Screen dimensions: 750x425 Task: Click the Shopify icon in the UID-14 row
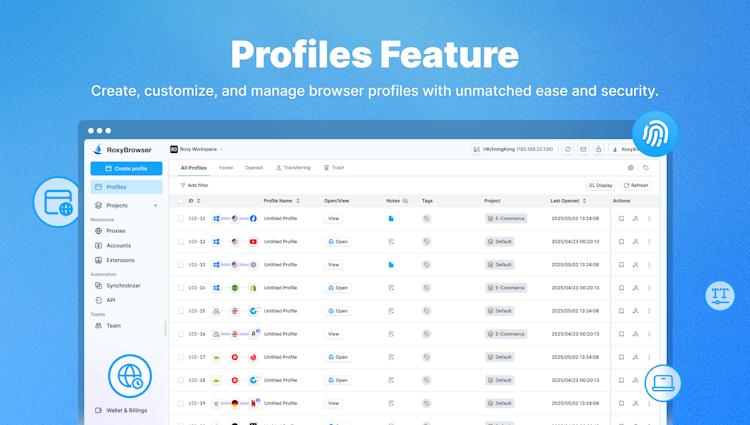click(253, 288)
